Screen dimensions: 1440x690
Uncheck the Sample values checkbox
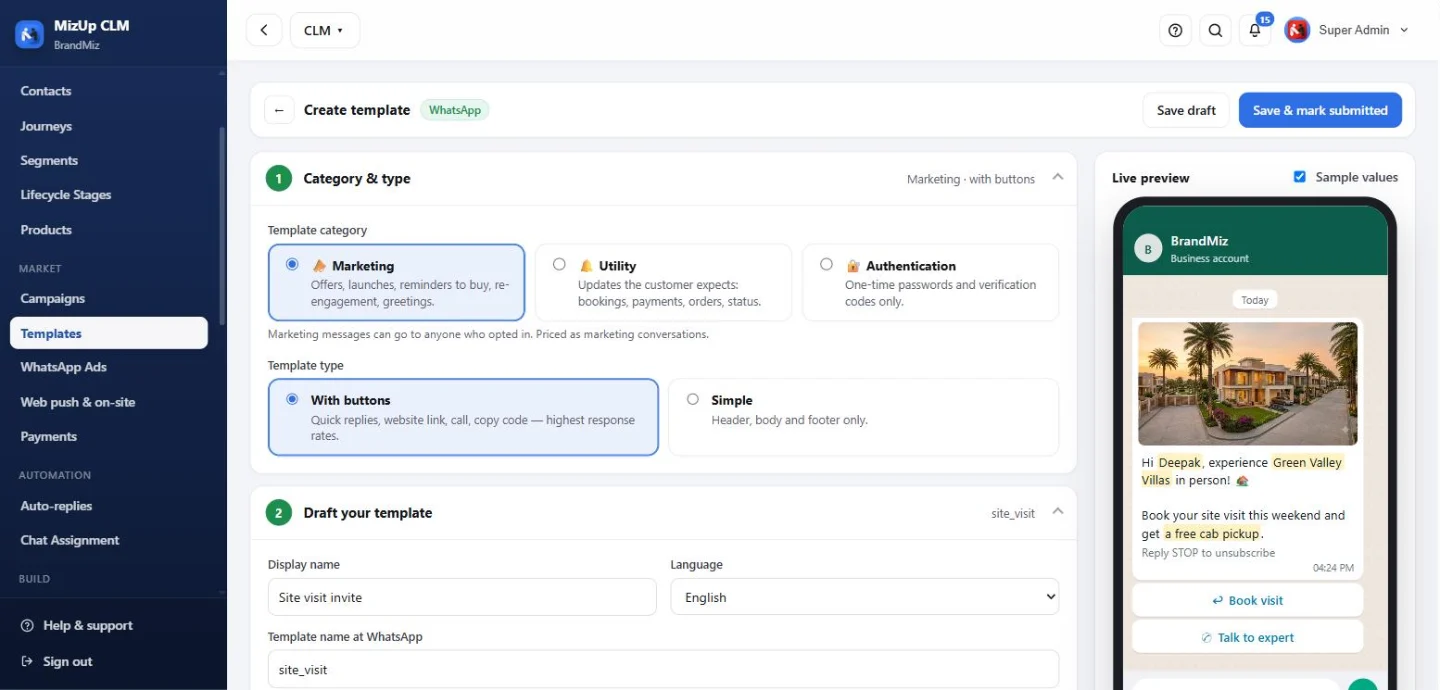[x=1300, y=177]
